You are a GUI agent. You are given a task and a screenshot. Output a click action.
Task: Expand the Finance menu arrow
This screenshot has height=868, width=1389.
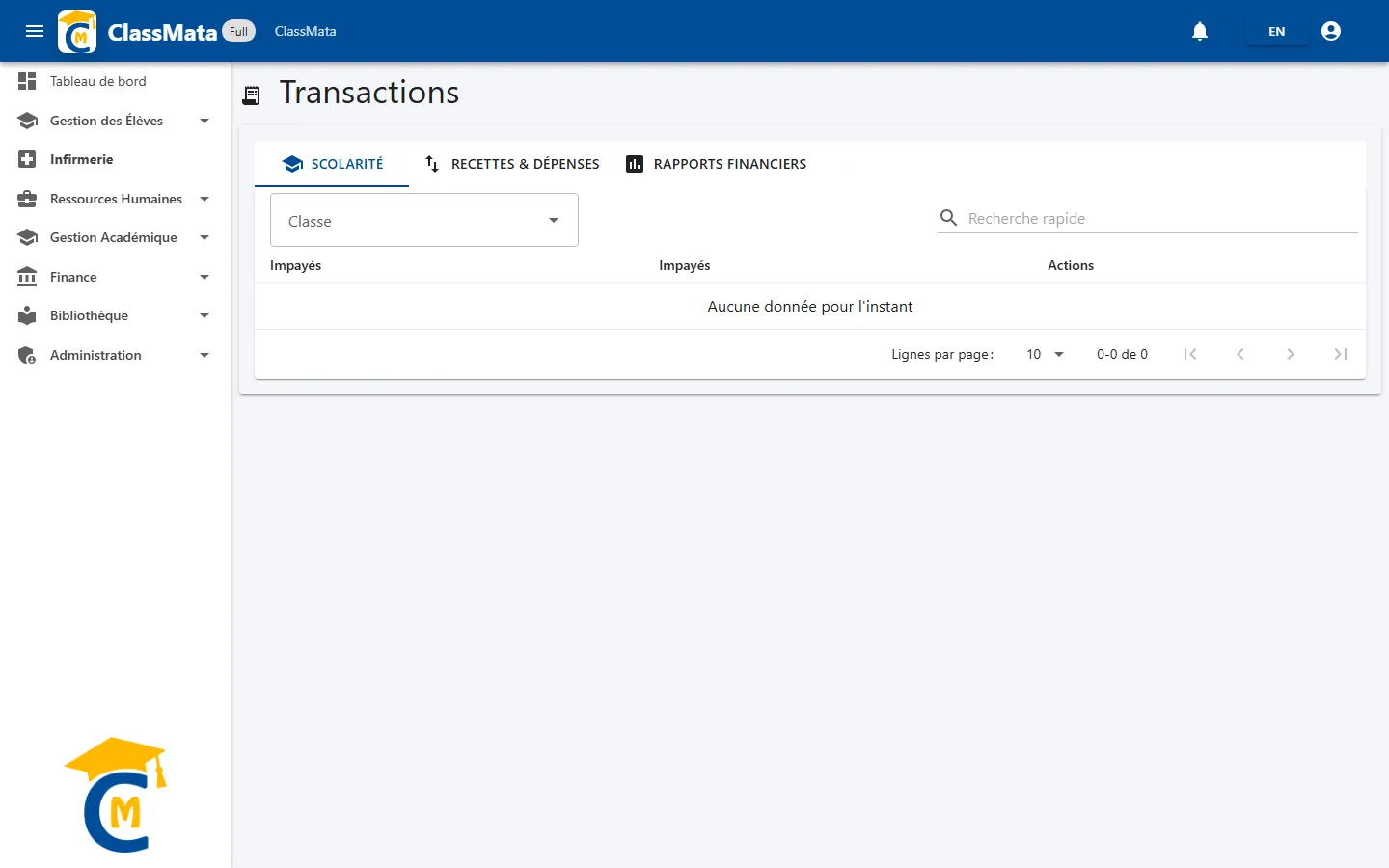204,277
